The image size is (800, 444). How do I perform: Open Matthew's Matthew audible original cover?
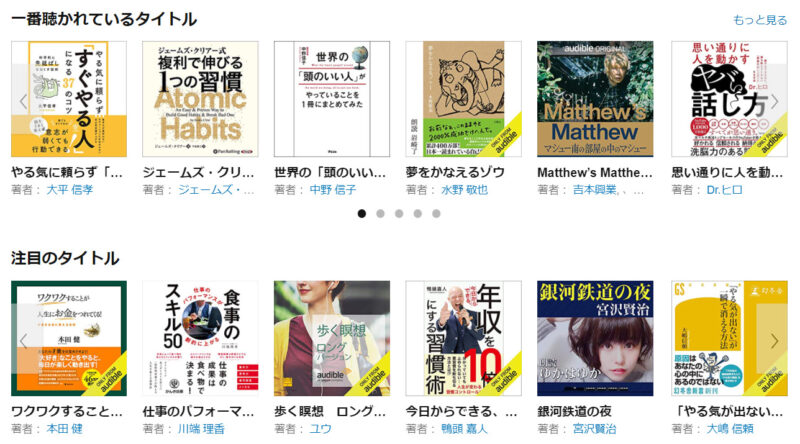(x=595, y=99)
